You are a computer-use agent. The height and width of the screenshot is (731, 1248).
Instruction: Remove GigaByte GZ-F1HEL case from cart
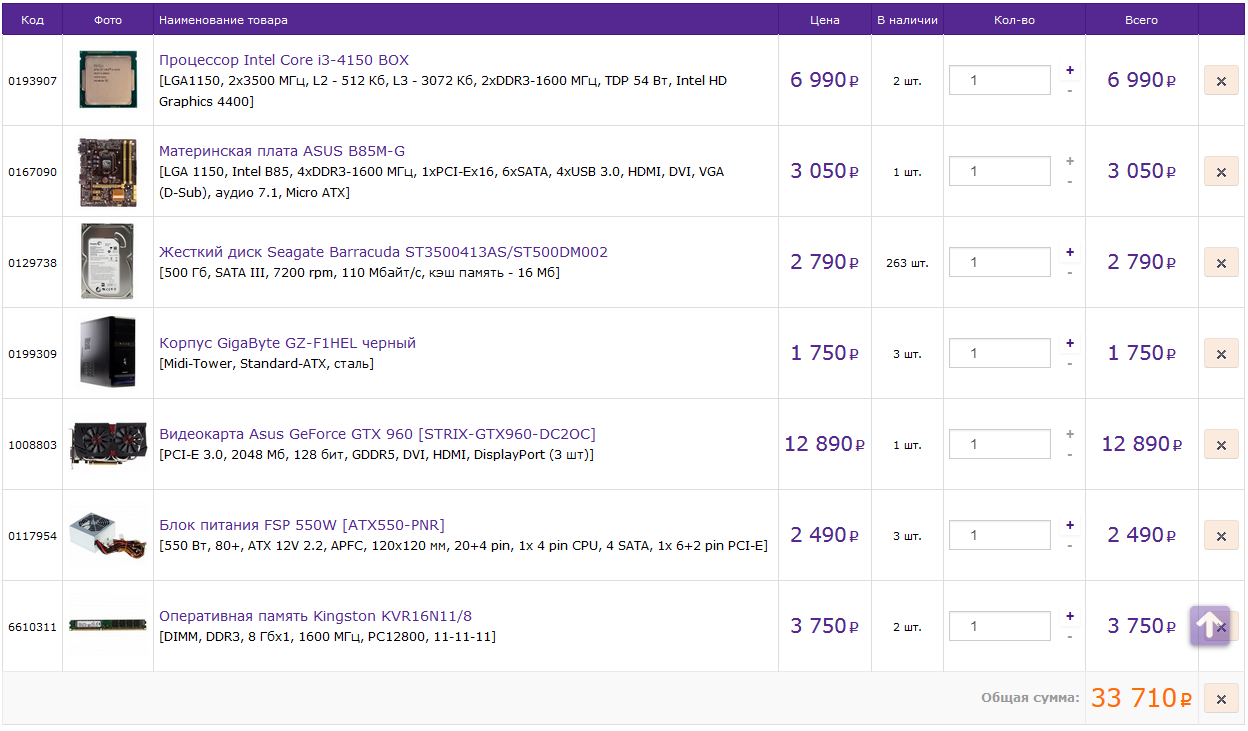1221,354
